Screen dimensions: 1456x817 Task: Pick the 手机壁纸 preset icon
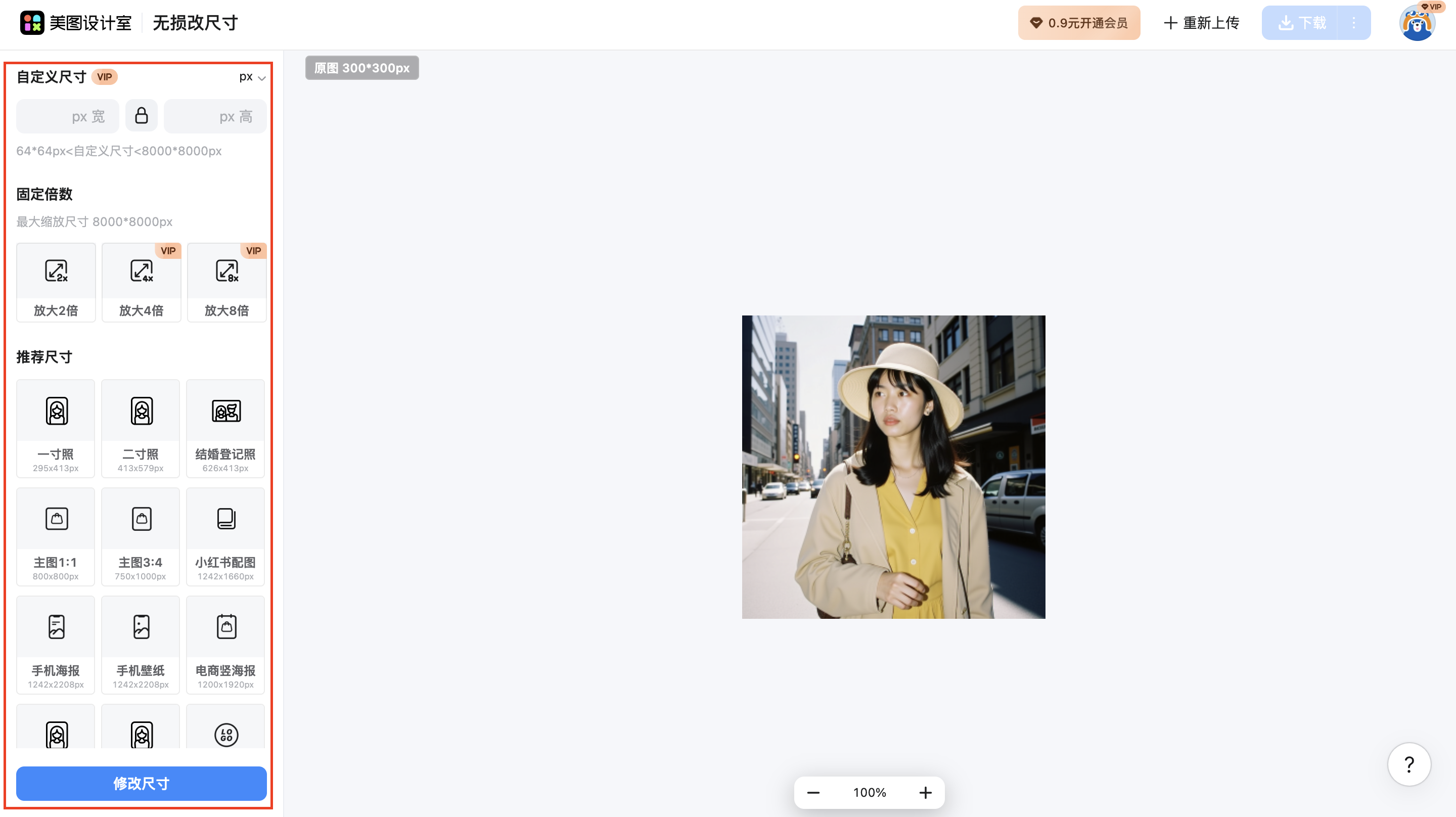(142, 627)
